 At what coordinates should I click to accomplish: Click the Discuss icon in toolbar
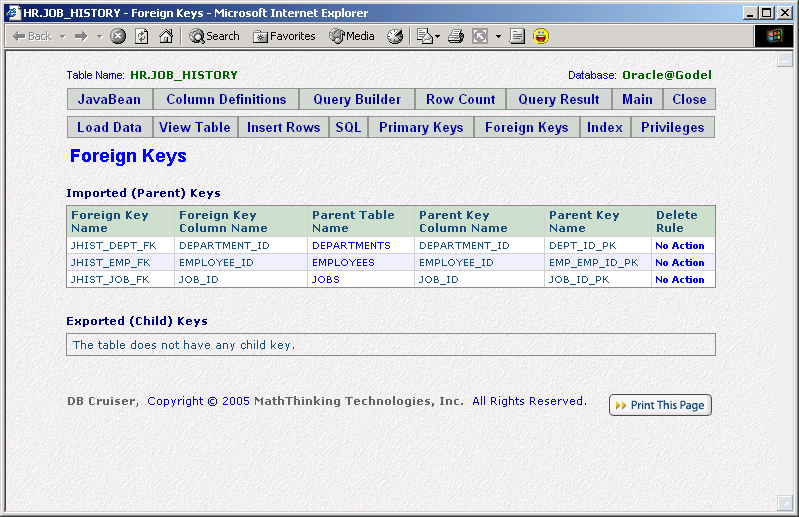point(517,36)
